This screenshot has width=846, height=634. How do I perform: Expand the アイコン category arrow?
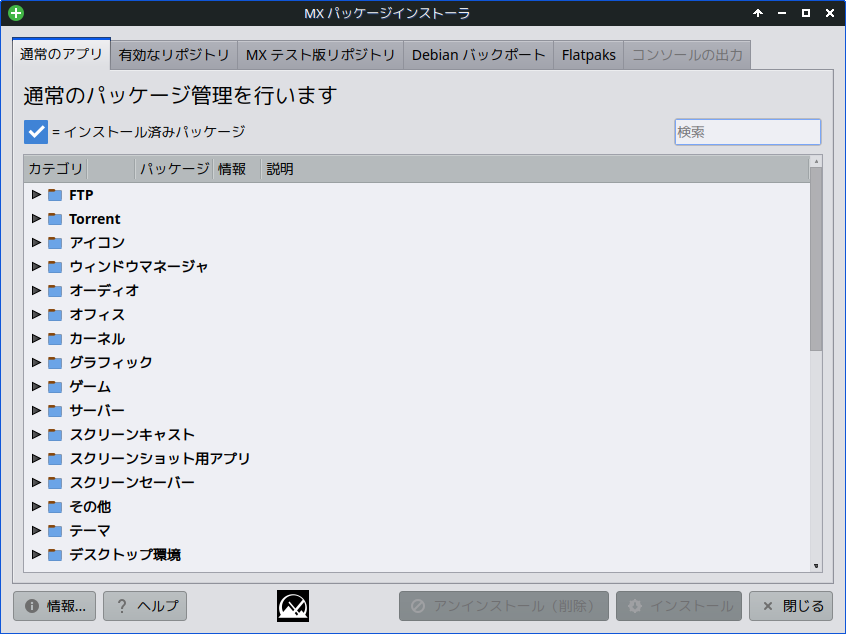36,242
